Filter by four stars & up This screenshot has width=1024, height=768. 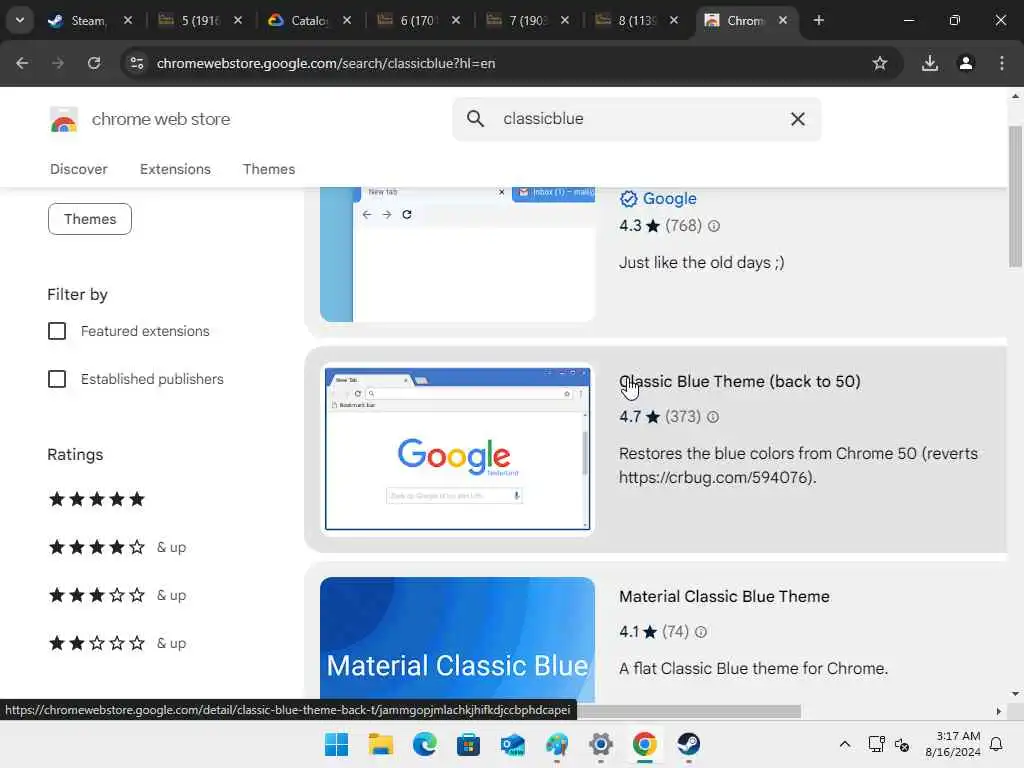point(118,547)
